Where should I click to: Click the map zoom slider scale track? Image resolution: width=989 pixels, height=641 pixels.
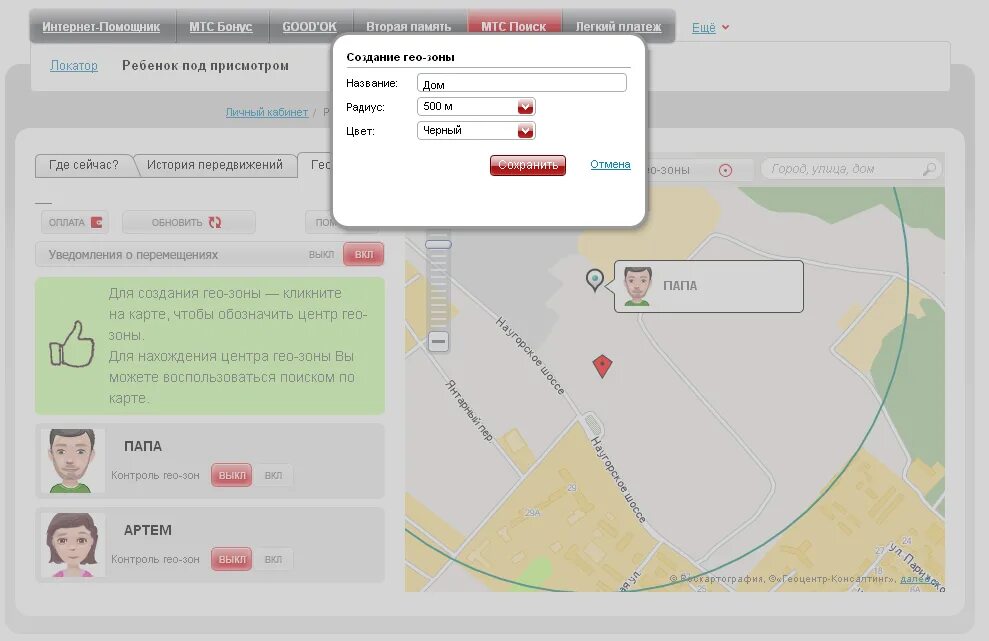click(438, 290)
